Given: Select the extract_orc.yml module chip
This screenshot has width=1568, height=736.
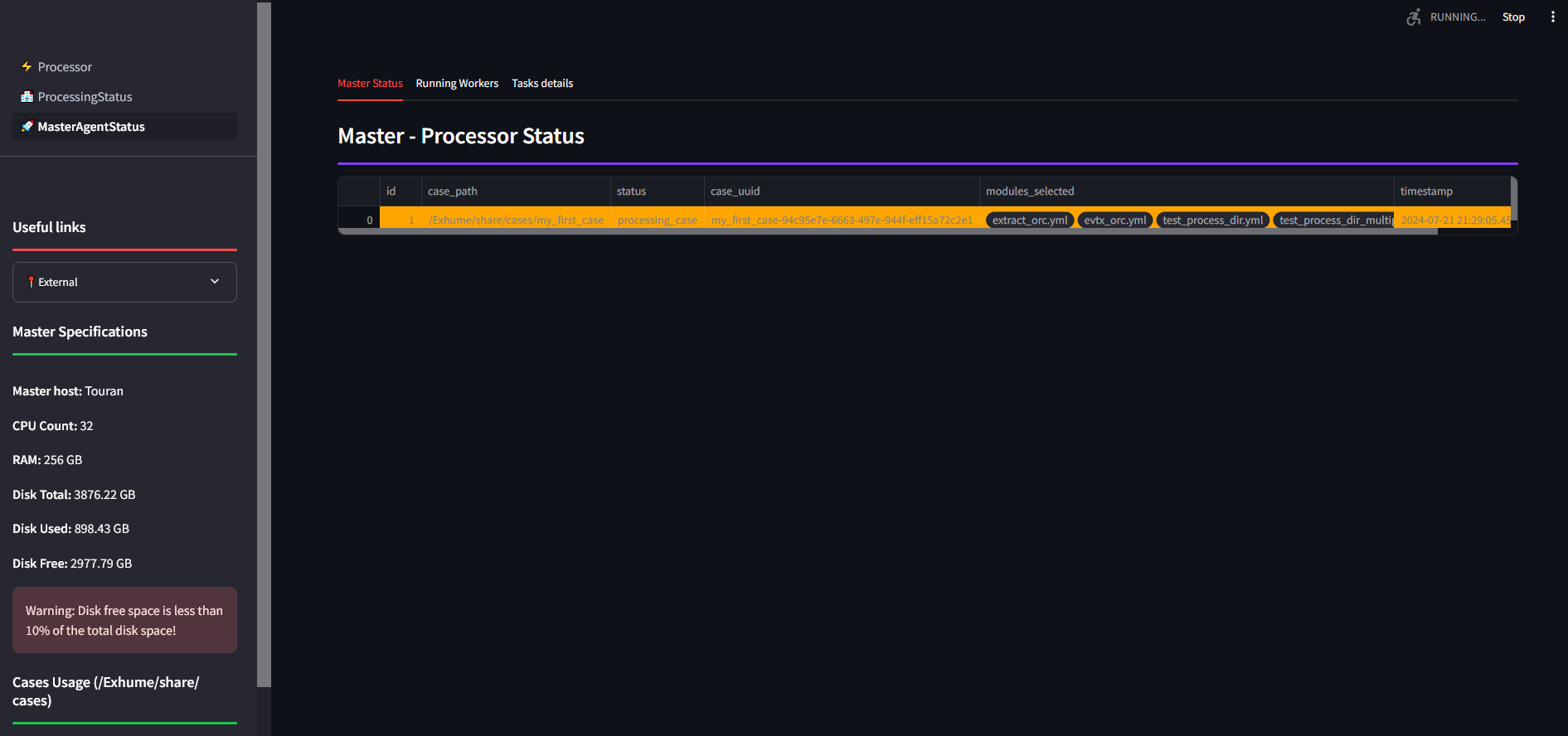Looking at the screenshot, I should click(x=1030, y=220).
